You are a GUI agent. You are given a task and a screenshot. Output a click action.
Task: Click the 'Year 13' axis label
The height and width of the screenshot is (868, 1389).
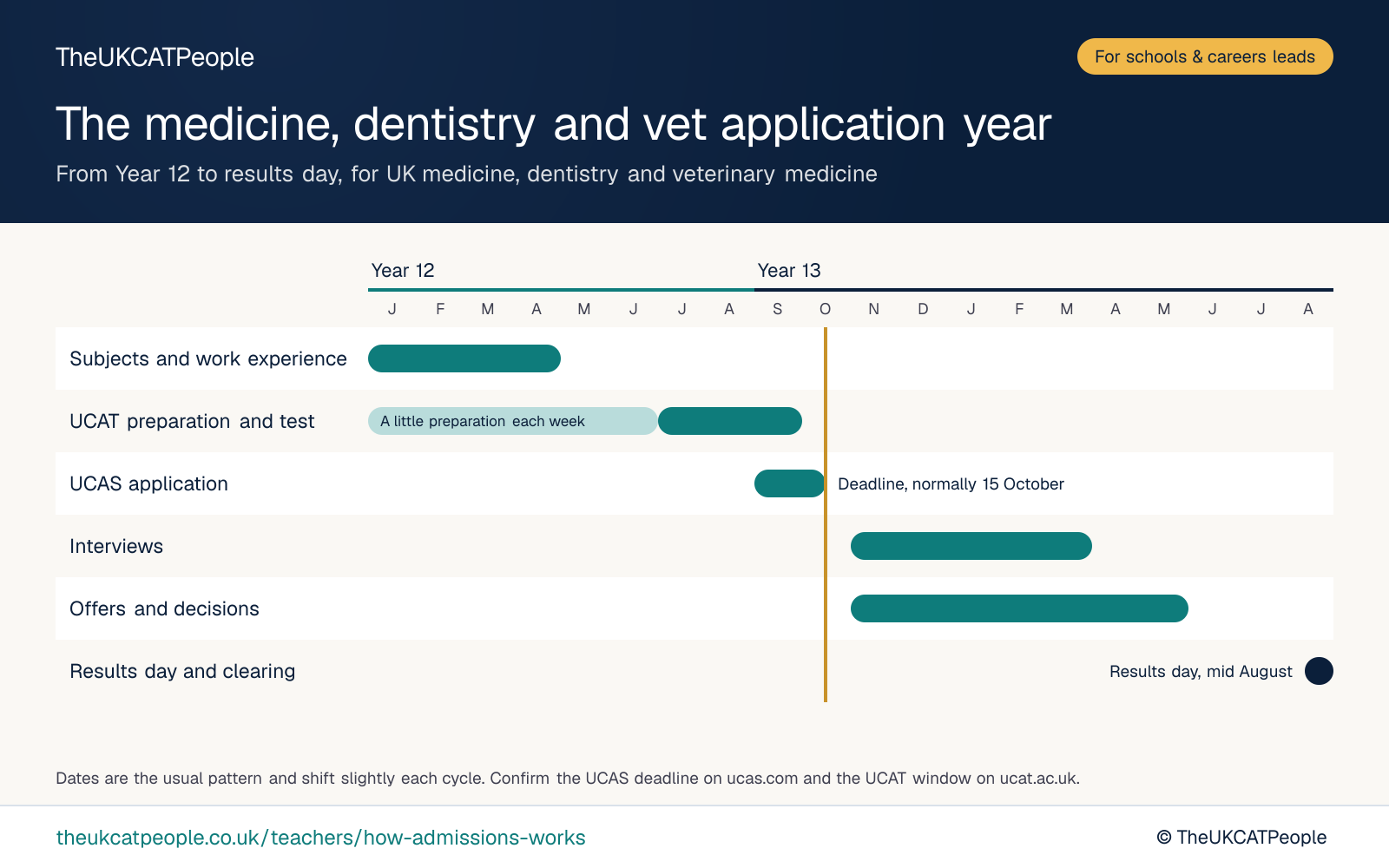[789, 271]
